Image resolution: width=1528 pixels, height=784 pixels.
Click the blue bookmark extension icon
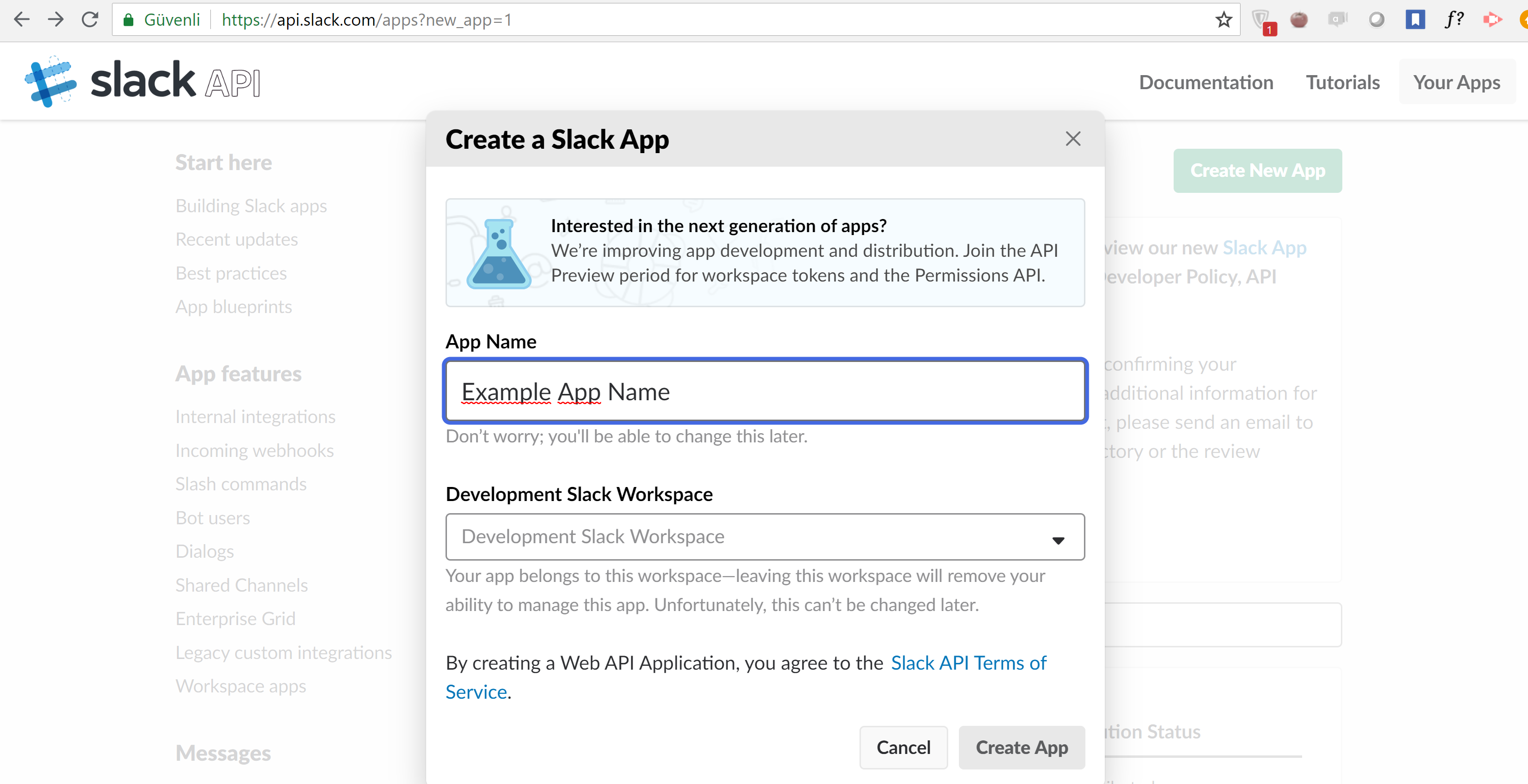tap(1415, 19)
